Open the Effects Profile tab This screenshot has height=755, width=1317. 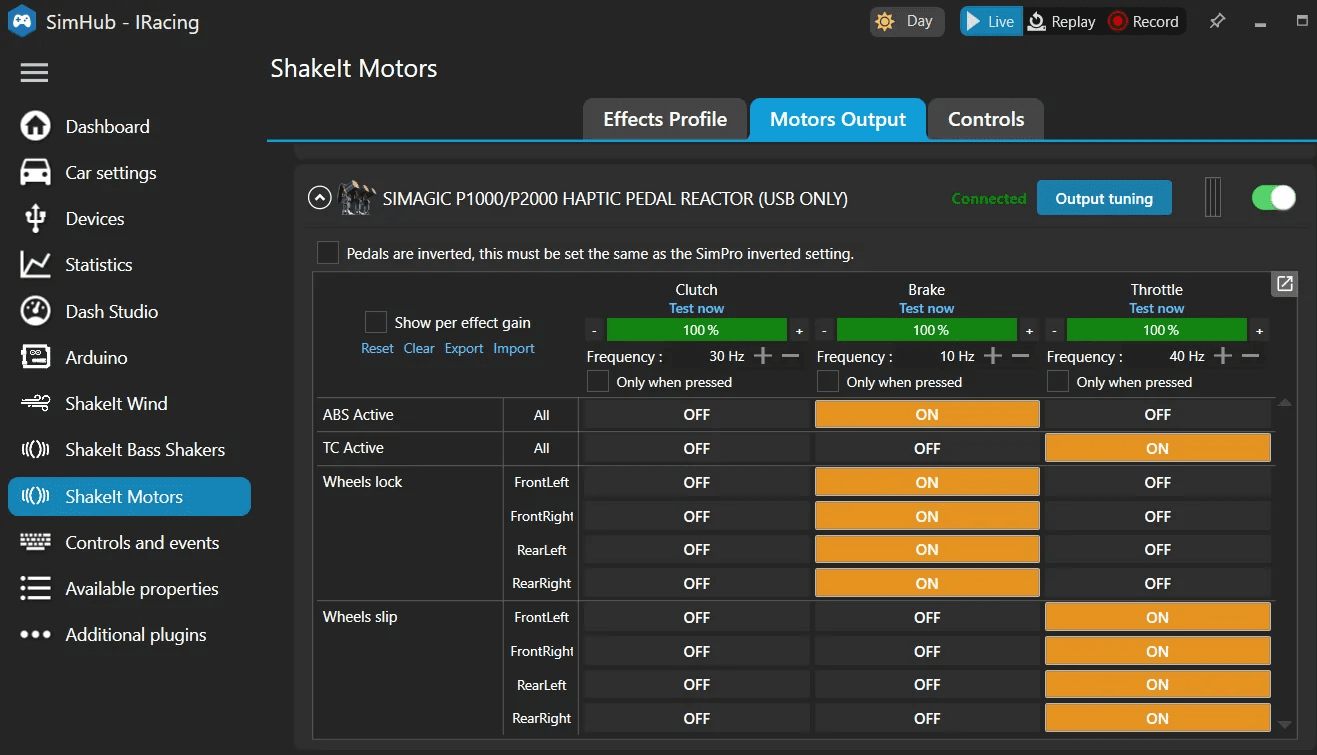point(665,119)
